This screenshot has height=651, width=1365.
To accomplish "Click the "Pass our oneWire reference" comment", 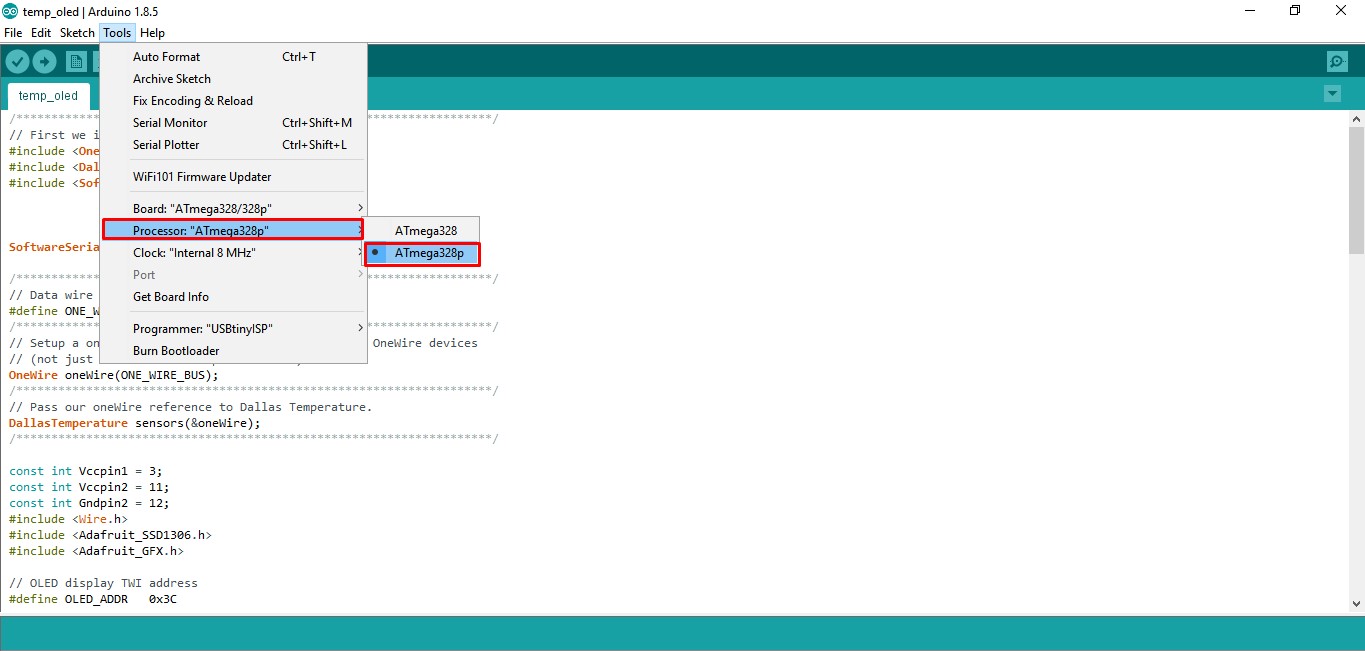I will coord(190,407).
